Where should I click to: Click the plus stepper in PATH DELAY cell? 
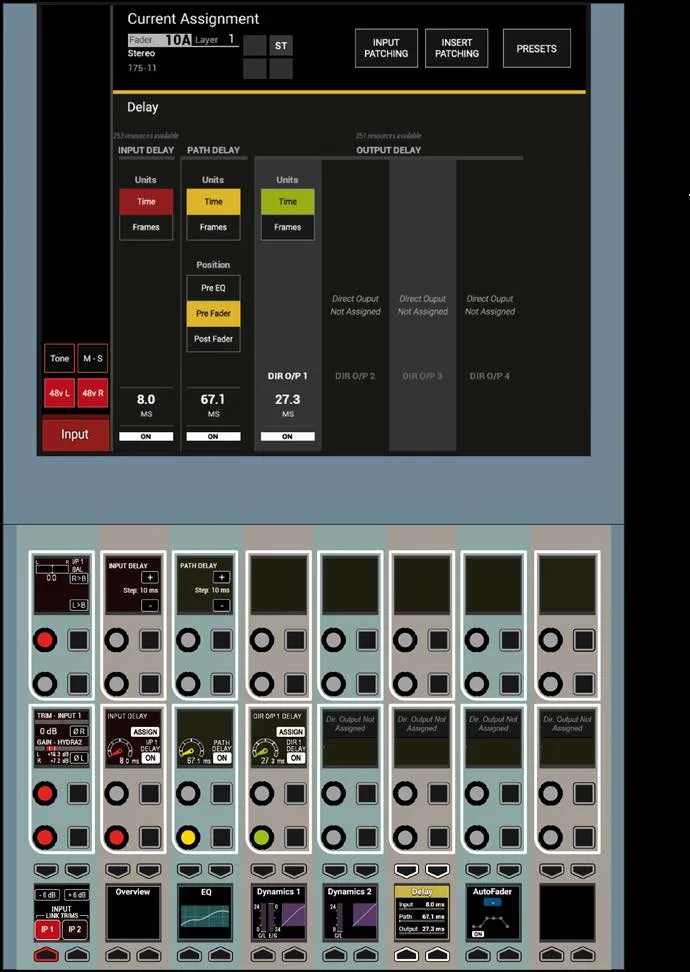tap(221, 577)
